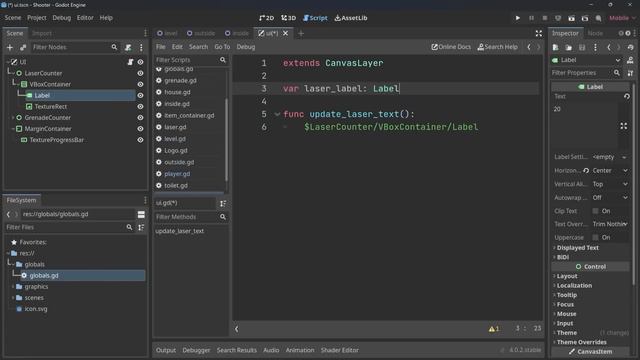Revert the Text property to default
The width and height of the screenshot is (640, 360).
[627, 97]
